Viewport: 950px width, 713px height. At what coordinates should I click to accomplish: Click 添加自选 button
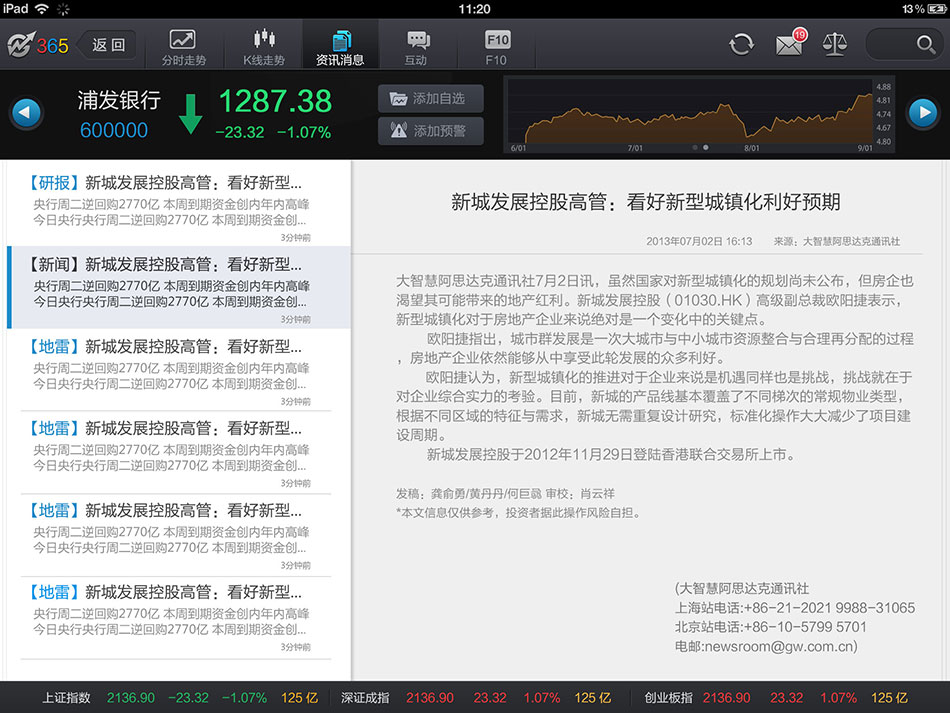431,99
